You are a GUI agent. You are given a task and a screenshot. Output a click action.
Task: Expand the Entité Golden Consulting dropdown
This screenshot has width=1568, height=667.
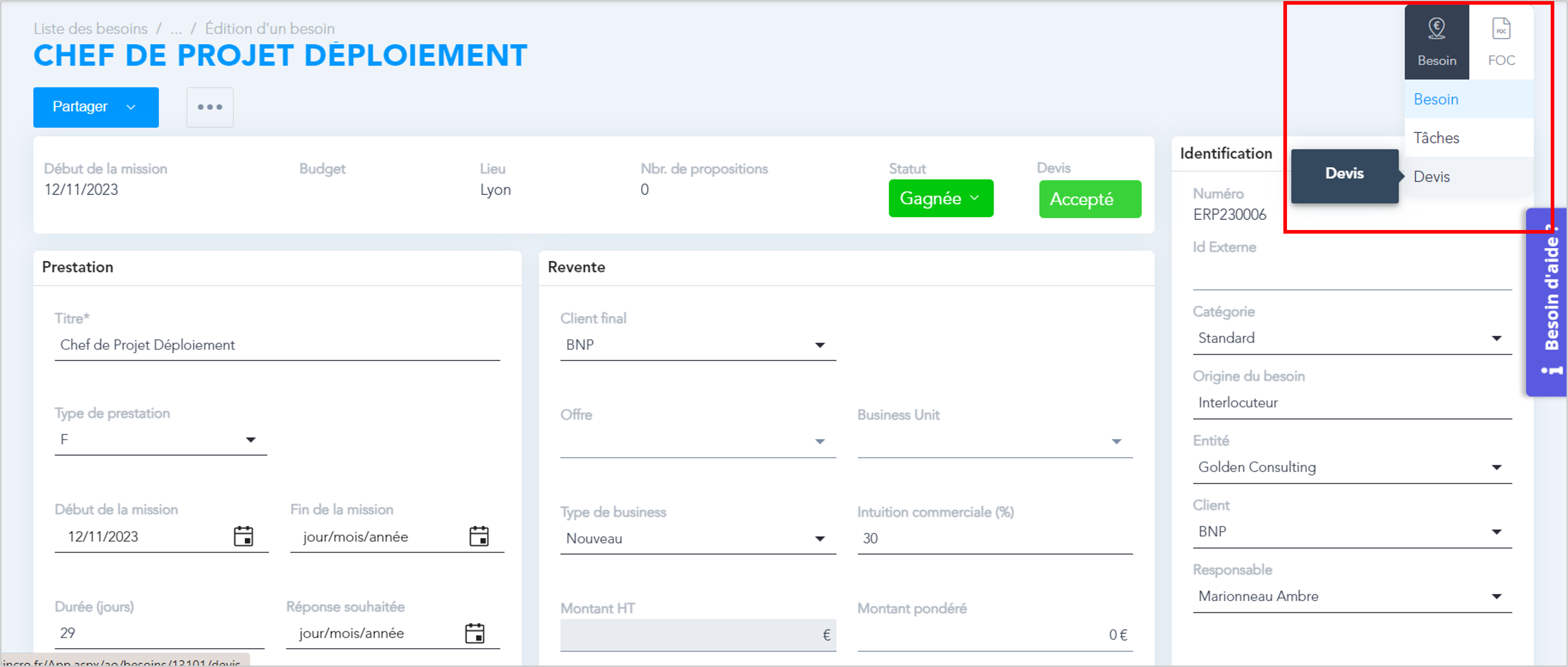1352,468
